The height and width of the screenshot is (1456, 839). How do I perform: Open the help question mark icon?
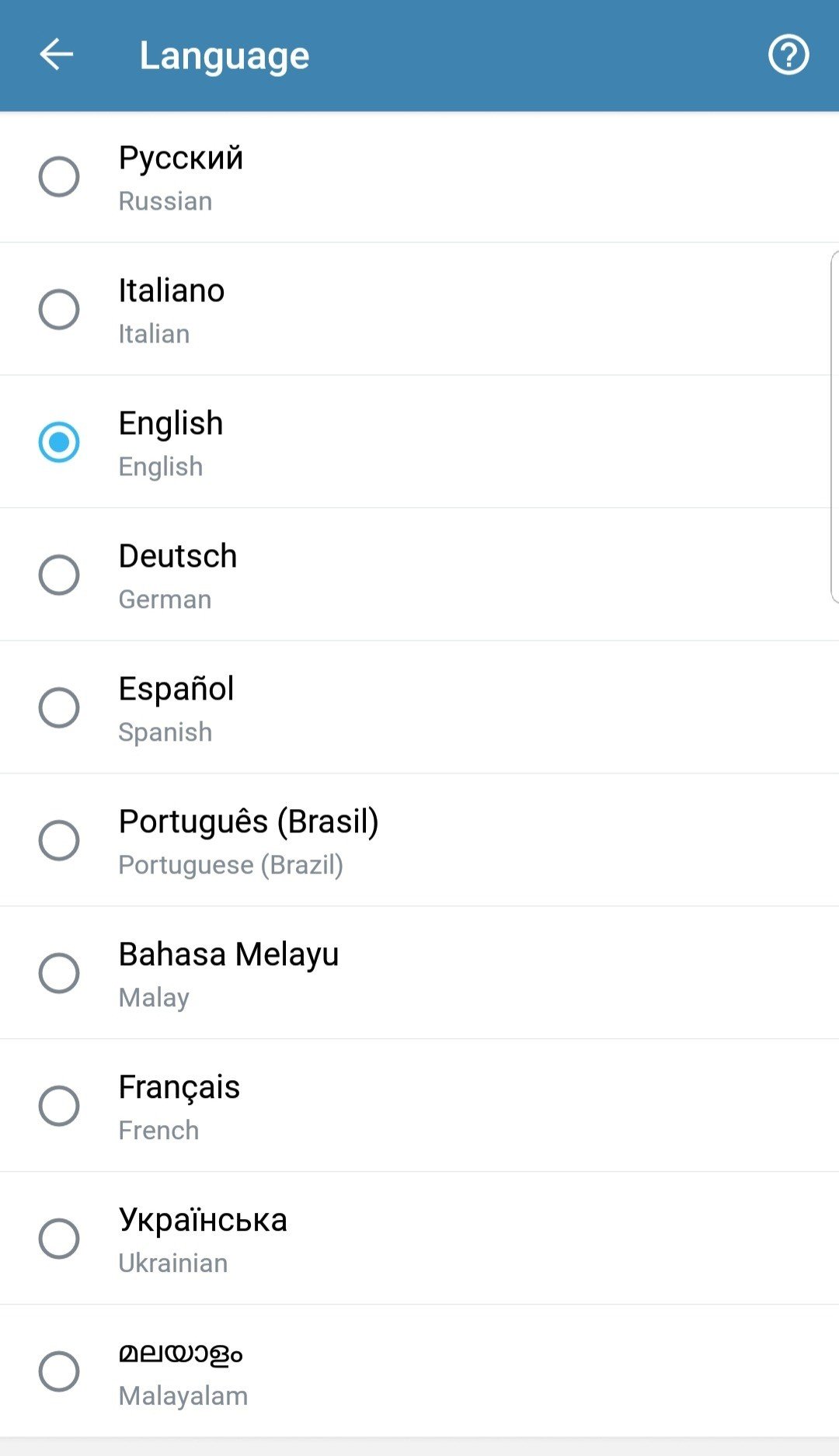coord(789,55)
